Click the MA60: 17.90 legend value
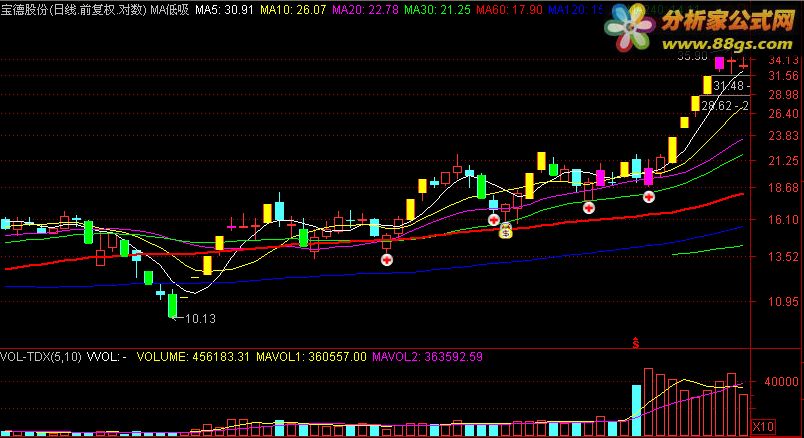 [509, 9]
